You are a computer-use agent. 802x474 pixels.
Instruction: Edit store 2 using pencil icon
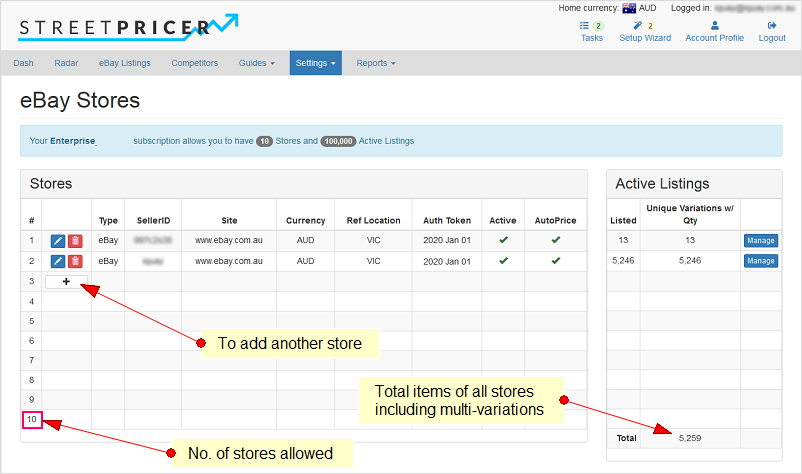pos(58,261)
